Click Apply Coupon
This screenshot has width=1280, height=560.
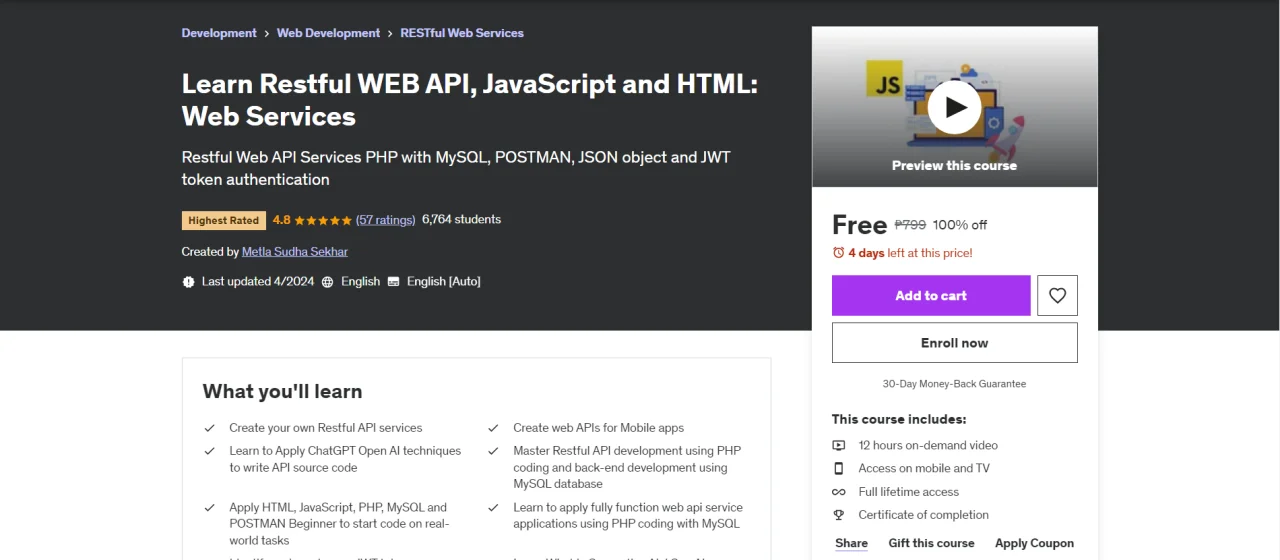point(1034,543)
